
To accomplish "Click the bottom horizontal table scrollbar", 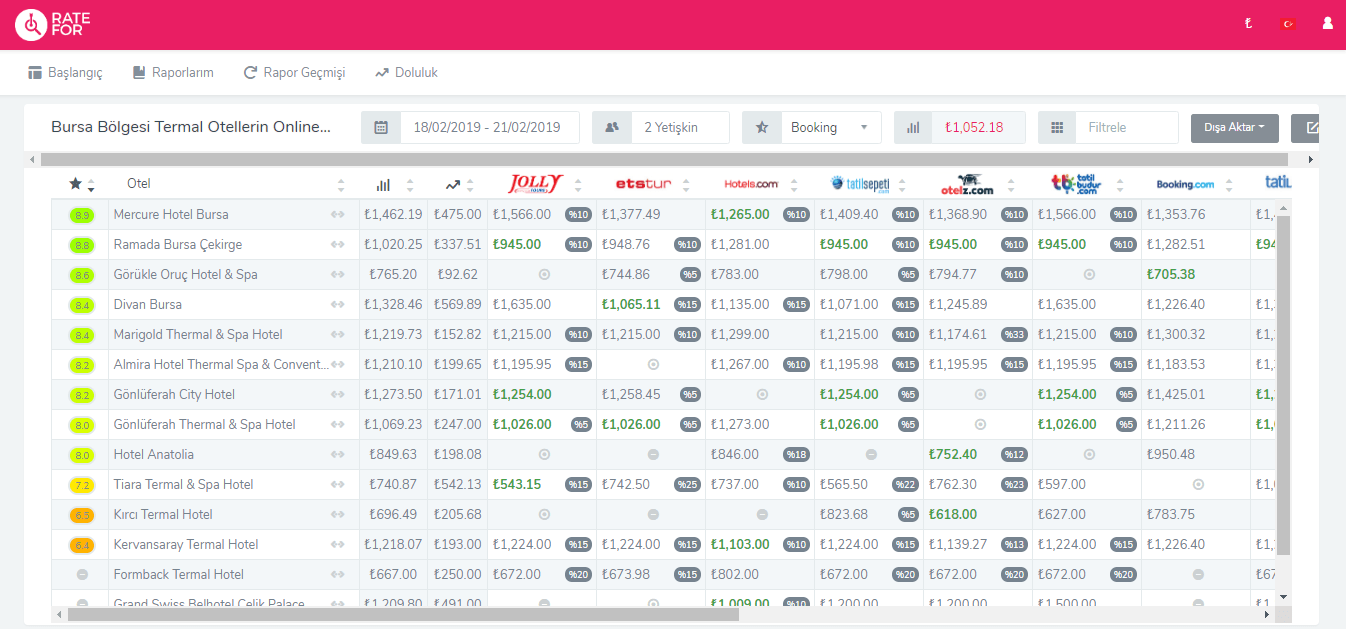I will pyautogui.click(x=400, y=614).
